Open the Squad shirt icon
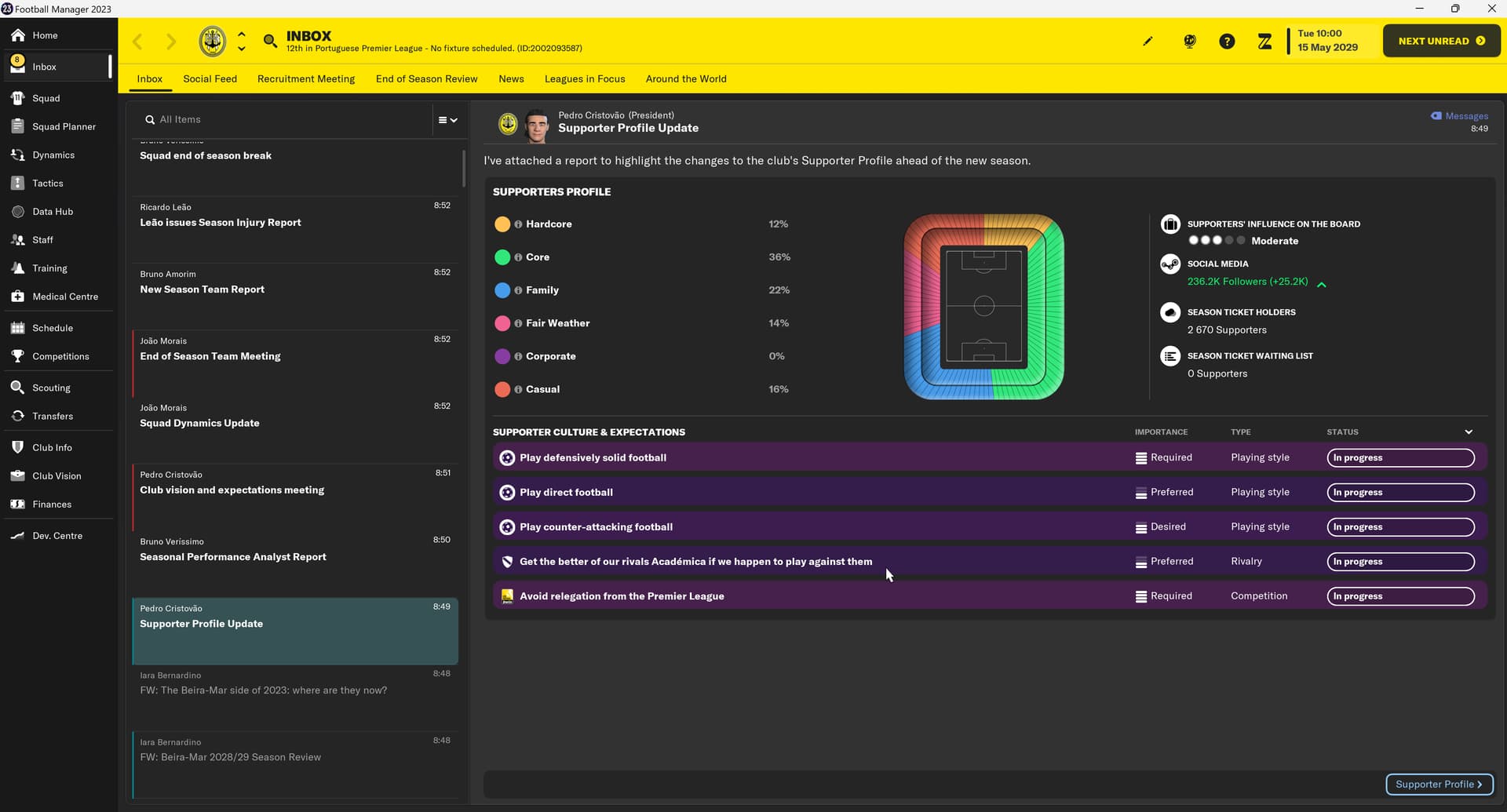 (17, 98)
